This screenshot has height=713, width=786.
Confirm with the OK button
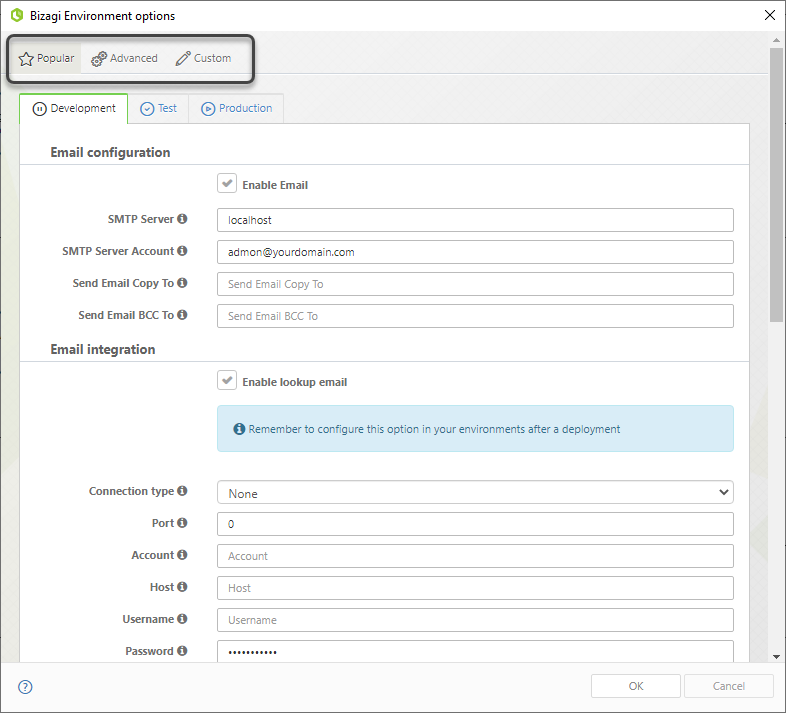click(x=636, y=686)
